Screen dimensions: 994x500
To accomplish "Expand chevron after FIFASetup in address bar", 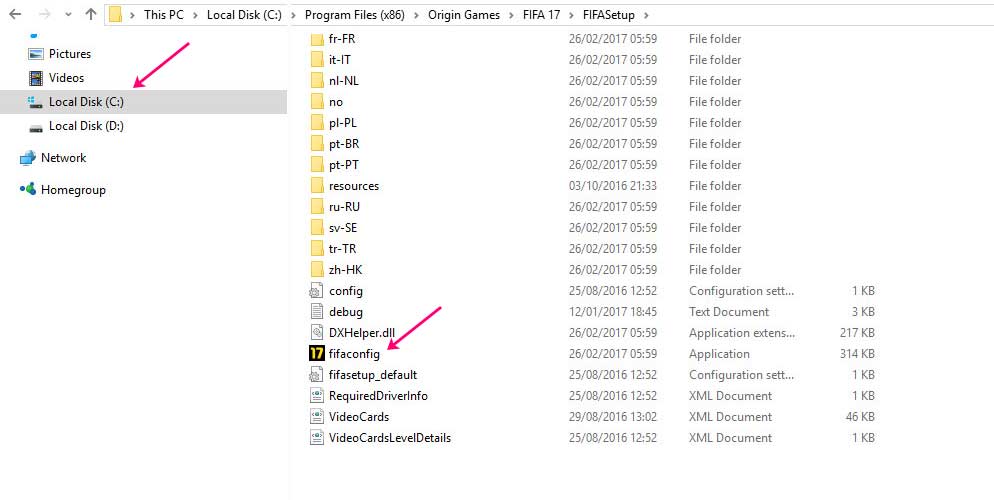I will [x=646, y=15].
